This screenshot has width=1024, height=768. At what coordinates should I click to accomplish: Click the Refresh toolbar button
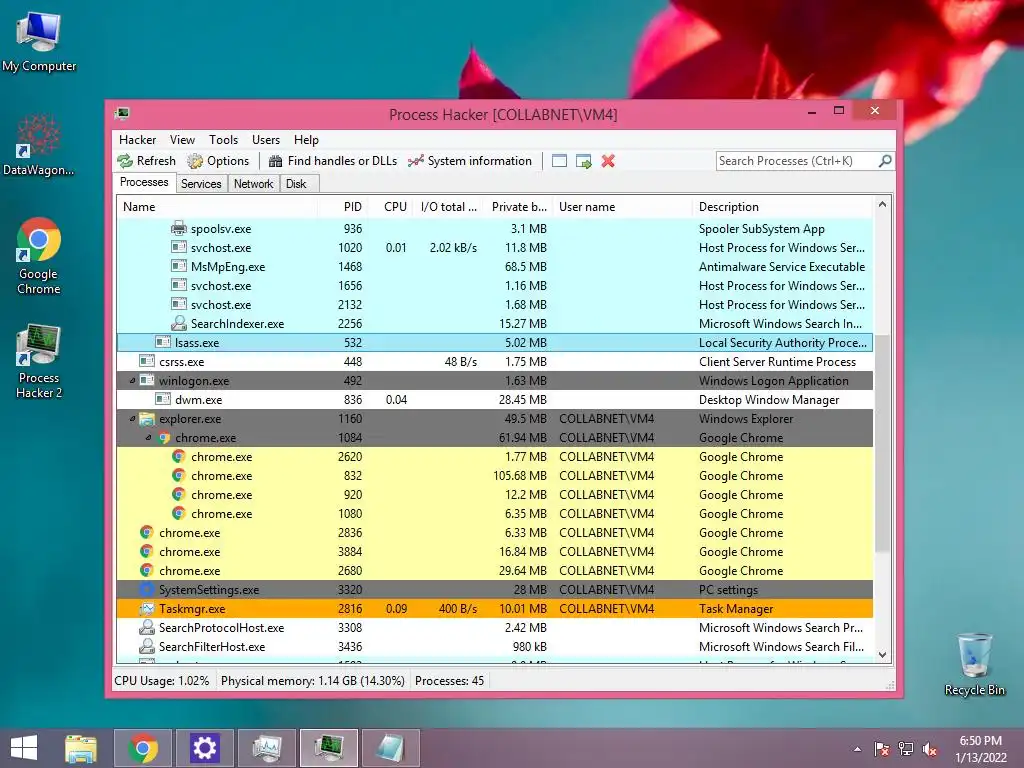(x=147, y=161)
